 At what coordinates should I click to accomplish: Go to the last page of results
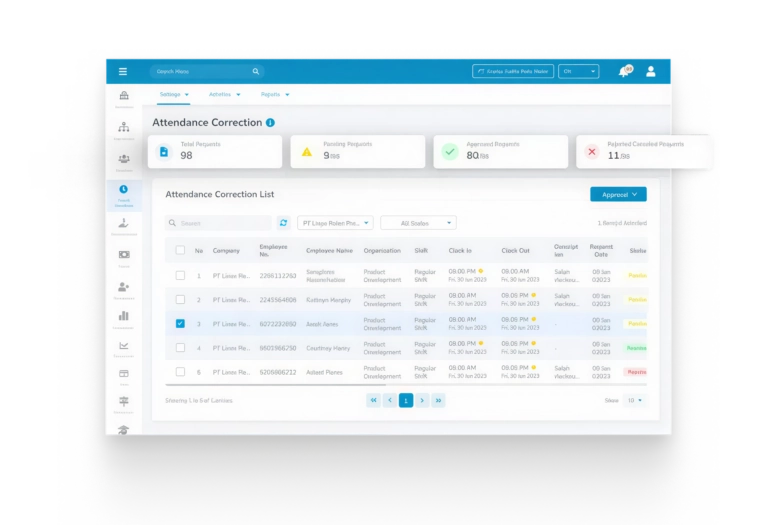[x=438, y=400]
